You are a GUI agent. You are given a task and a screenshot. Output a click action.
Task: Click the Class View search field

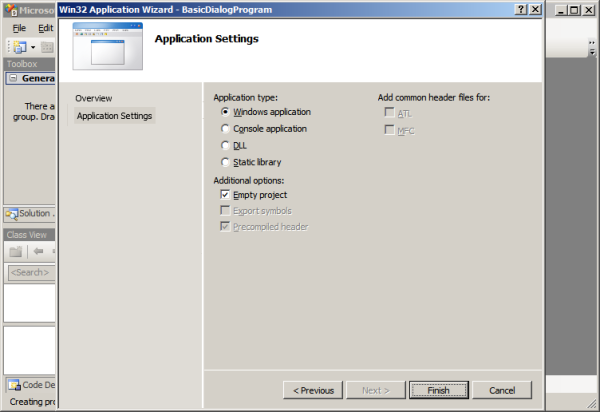31,273
